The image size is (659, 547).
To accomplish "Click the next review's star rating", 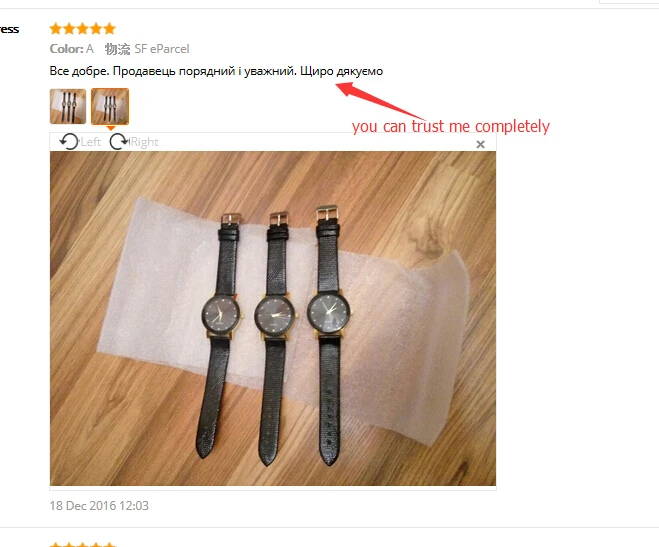I will tap(83, 544).
